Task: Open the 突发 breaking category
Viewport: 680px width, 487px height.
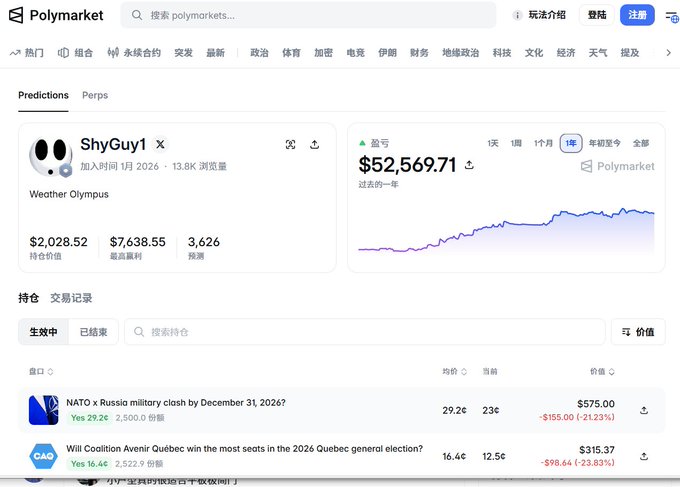Action: [x=183, y=53]
